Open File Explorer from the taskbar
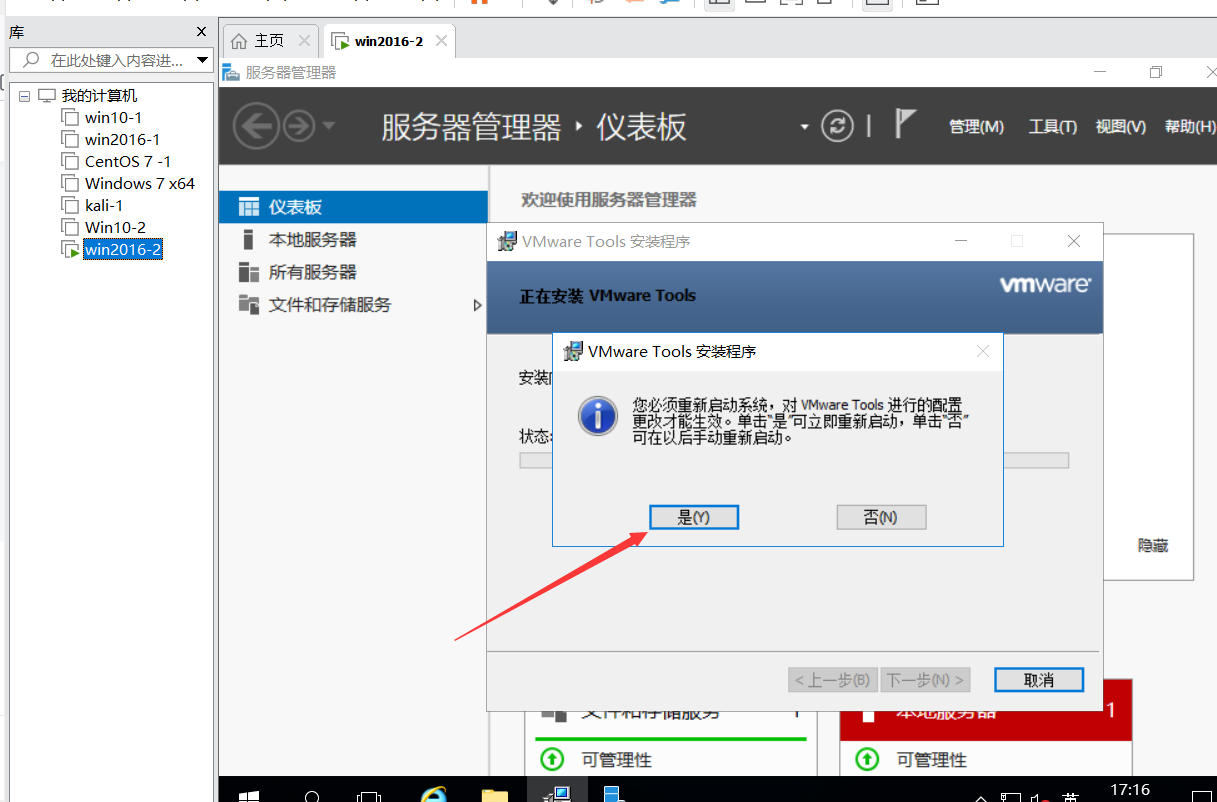Viewport: 1217px width, 802px height. (494, 797)
